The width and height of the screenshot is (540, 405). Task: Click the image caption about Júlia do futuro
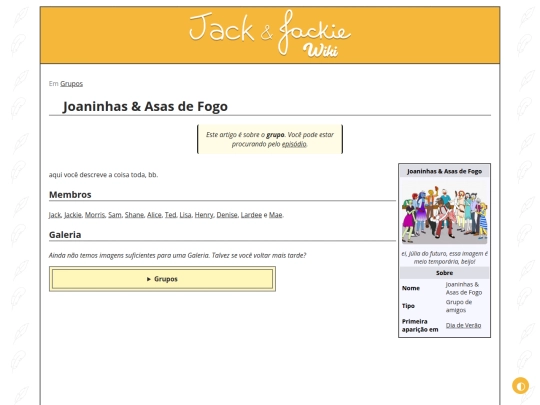[x=444, y=258]
